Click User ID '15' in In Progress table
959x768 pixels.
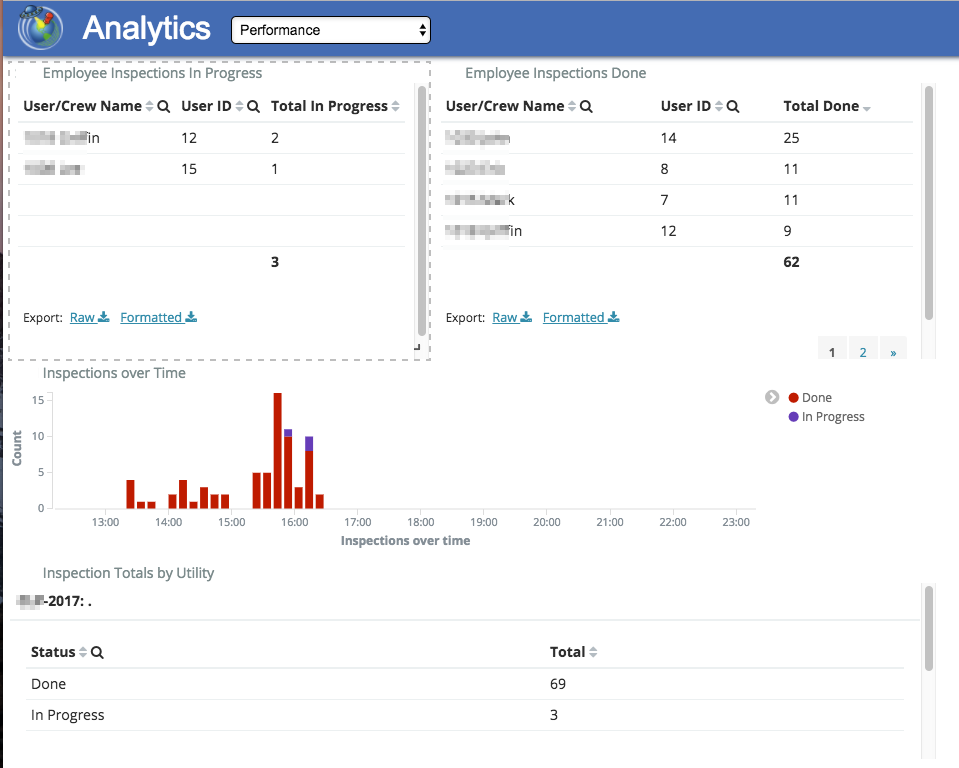point(189,169)
